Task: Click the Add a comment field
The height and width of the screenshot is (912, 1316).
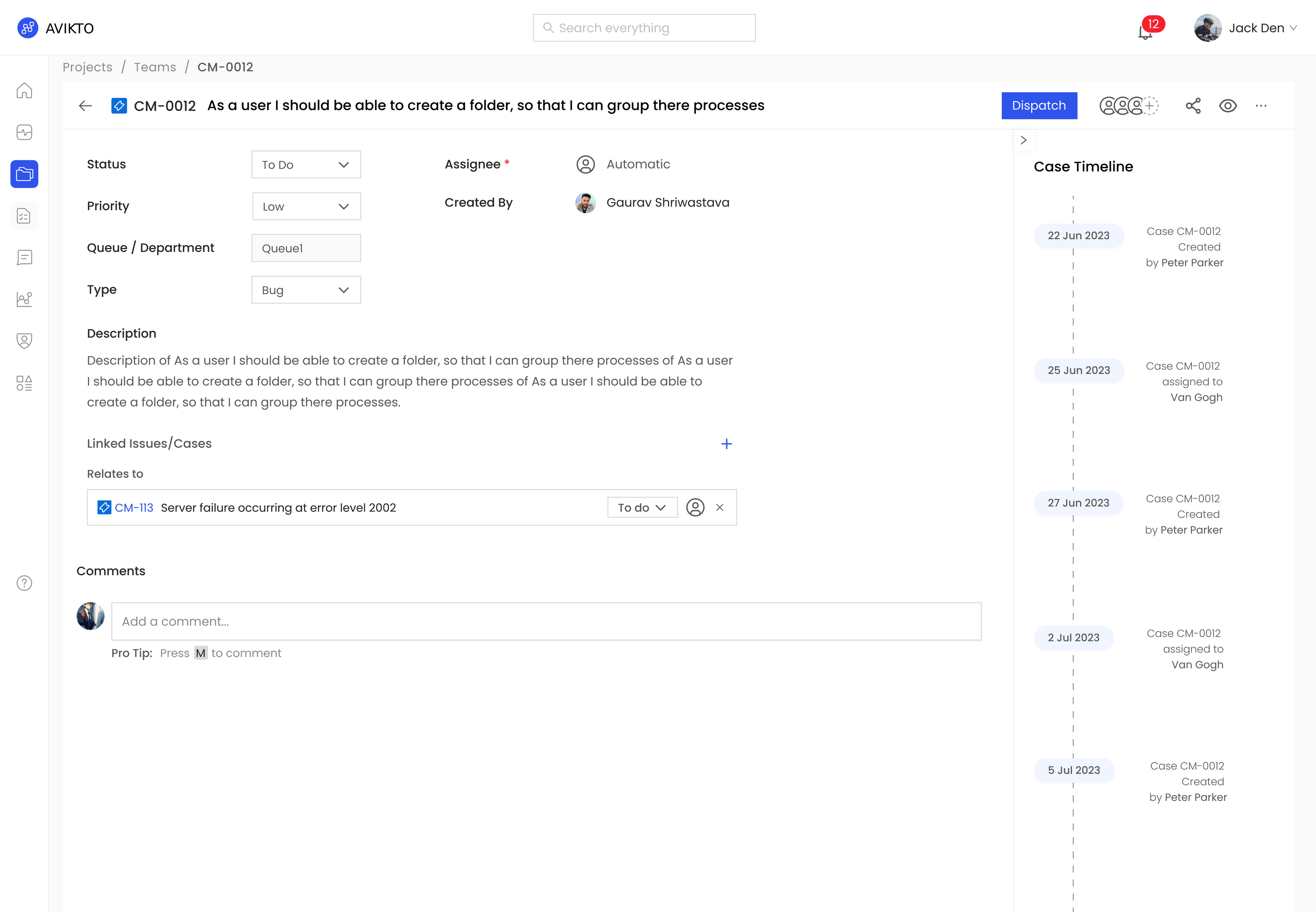Action: [x=546, y=621]
